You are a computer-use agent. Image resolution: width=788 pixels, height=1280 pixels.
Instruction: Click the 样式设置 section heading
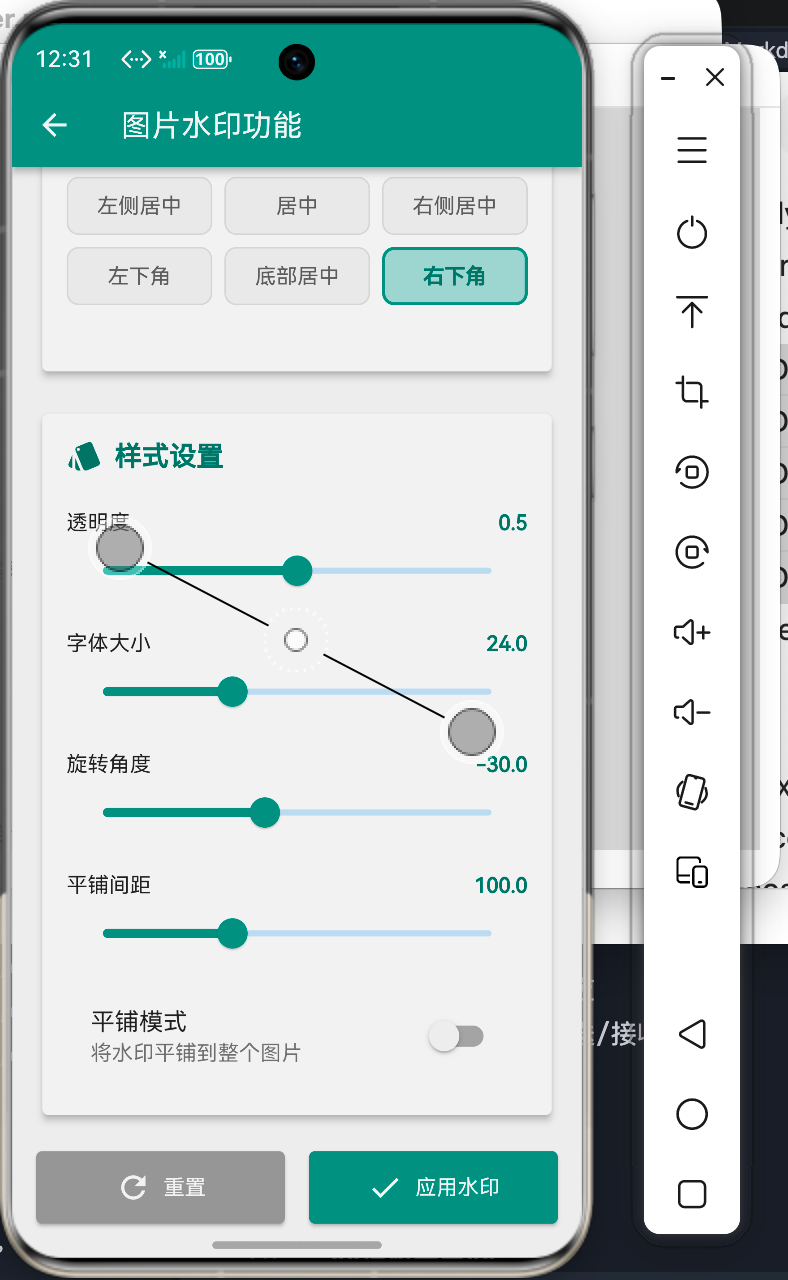[169, 457]
